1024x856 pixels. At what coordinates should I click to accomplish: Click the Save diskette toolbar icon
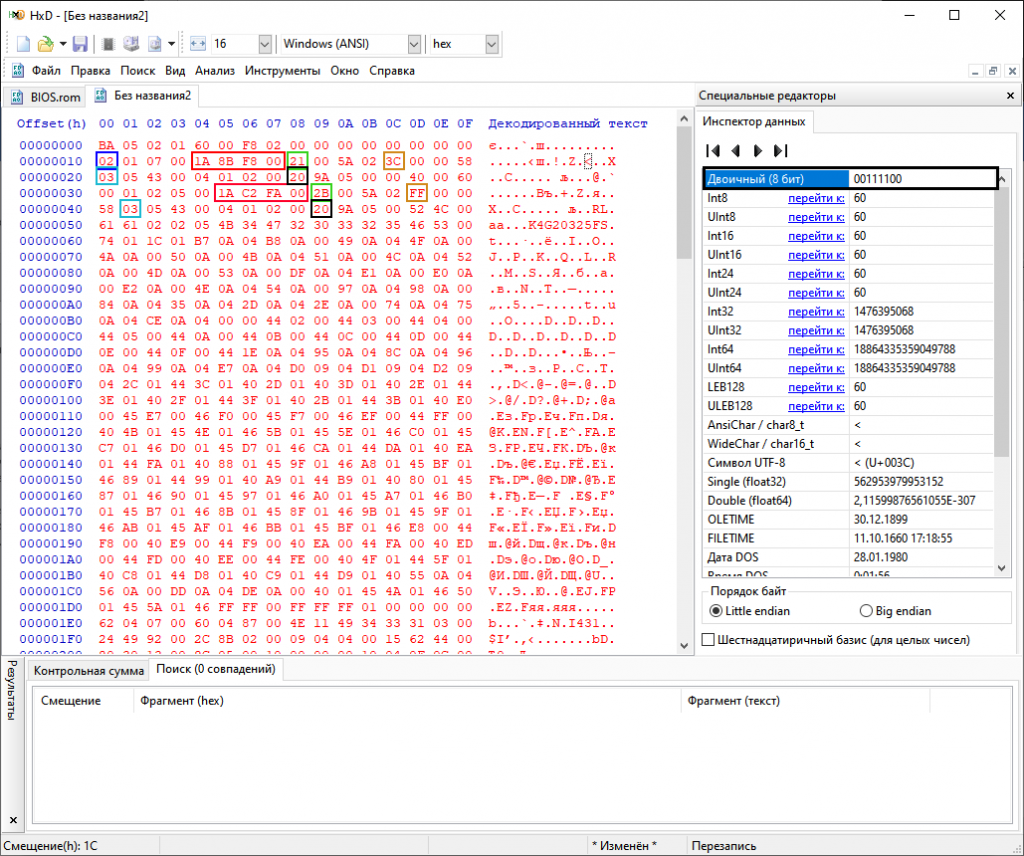coord(80,44)
